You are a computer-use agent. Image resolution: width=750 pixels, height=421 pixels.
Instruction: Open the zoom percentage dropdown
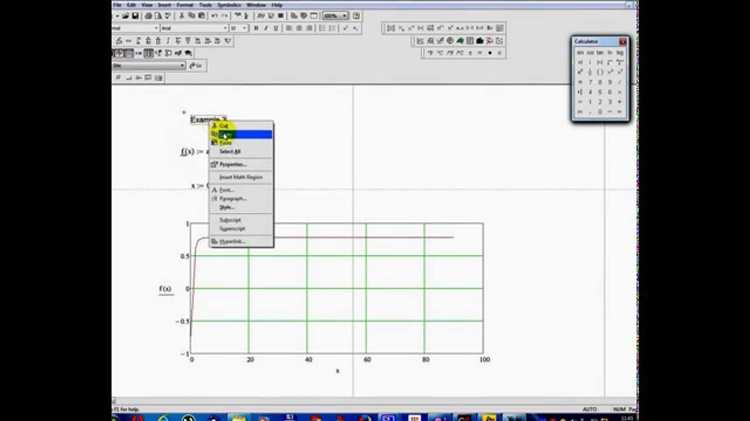click(344, 16)
